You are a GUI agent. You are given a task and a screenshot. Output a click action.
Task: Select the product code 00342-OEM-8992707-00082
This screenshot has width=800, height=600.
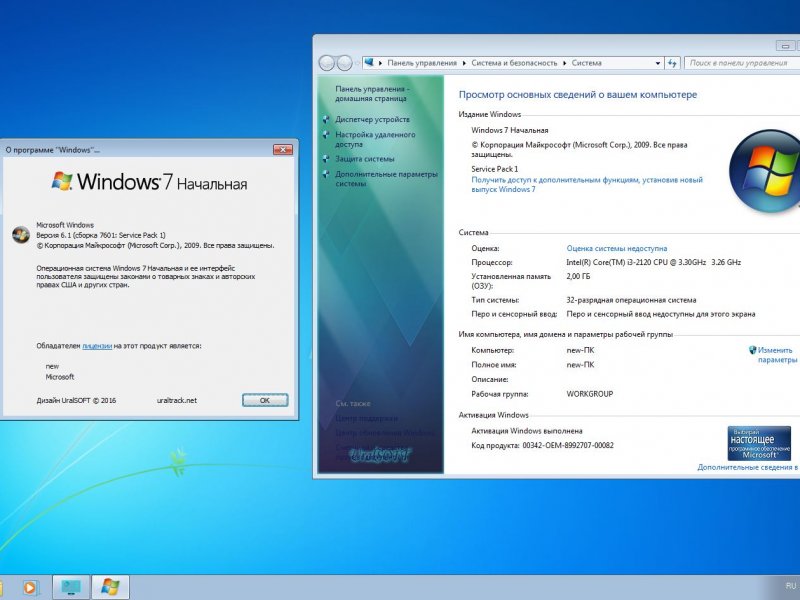(568, 445)
